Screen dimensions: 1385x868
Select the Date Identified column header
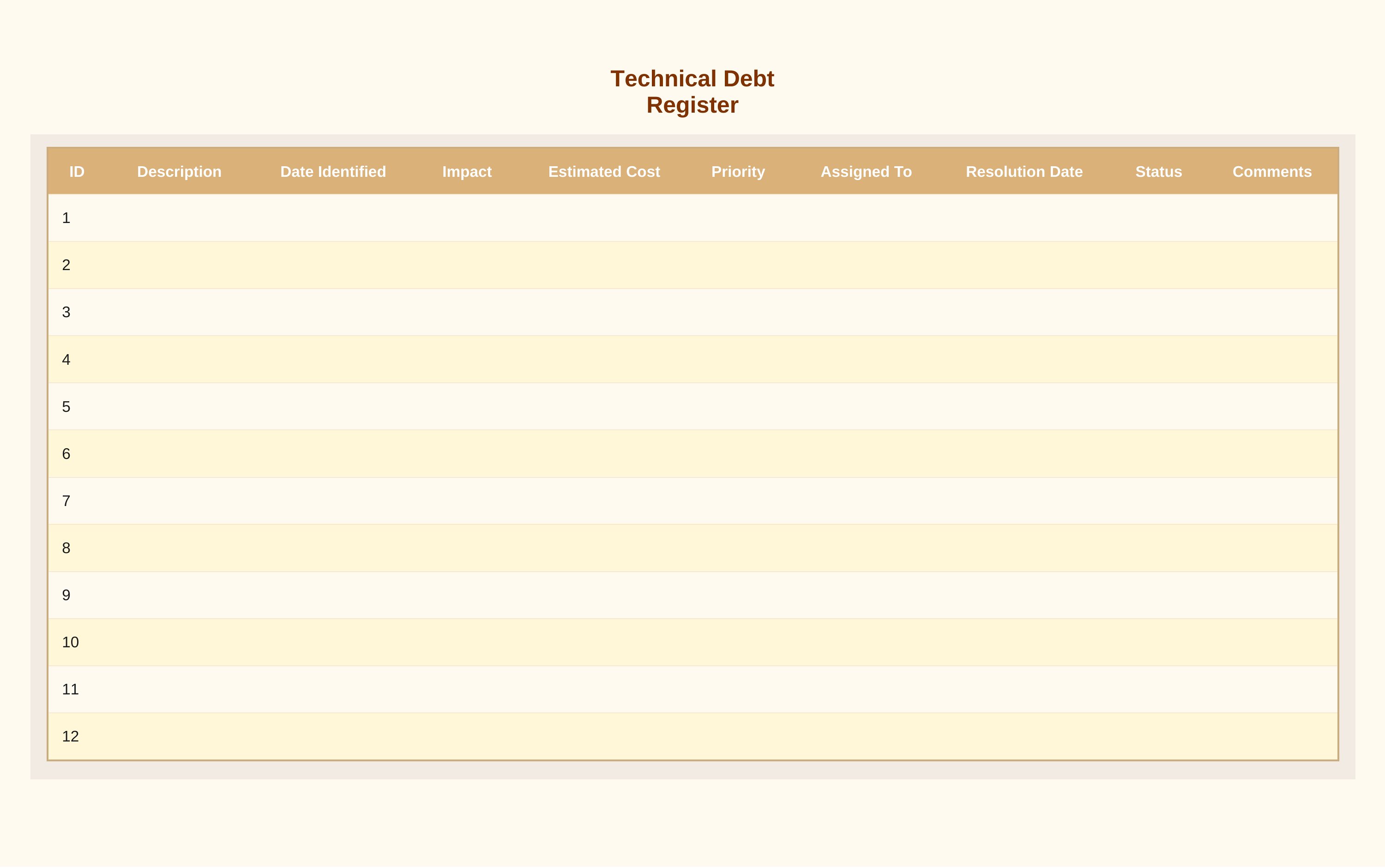[333, 172]
